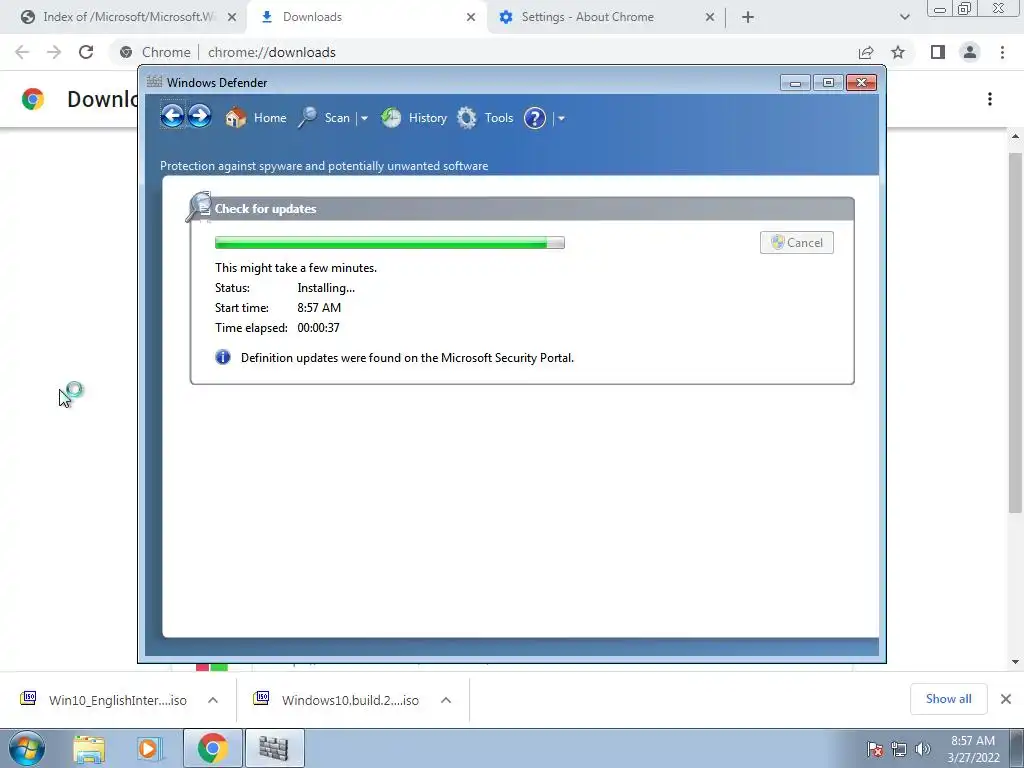This screenshot has width=1024, height=768.
Task: Close the Settings - About Chrome tab
Action: pos(710,17)
